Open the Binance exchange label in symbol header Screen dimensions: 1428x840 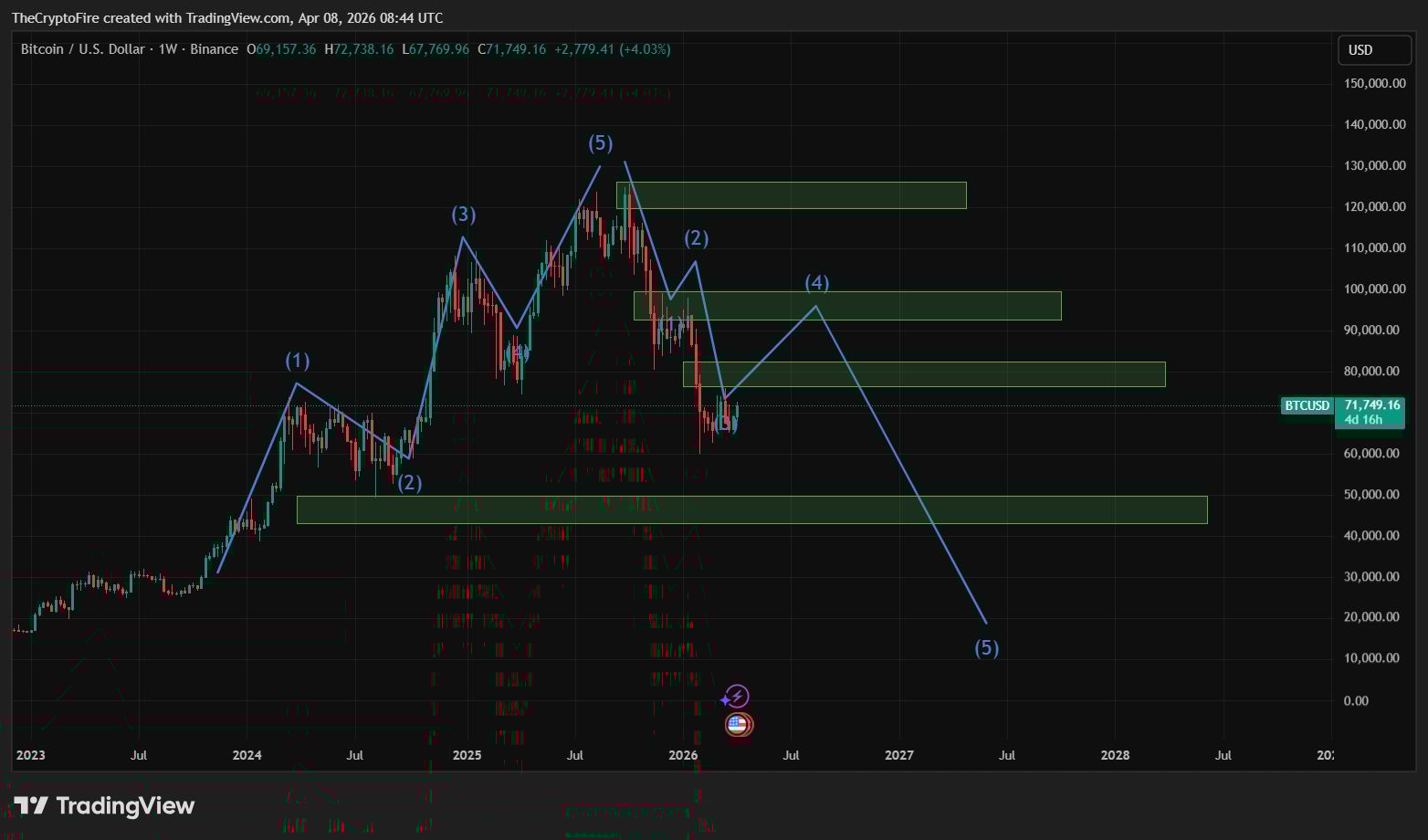coord(214,49)
